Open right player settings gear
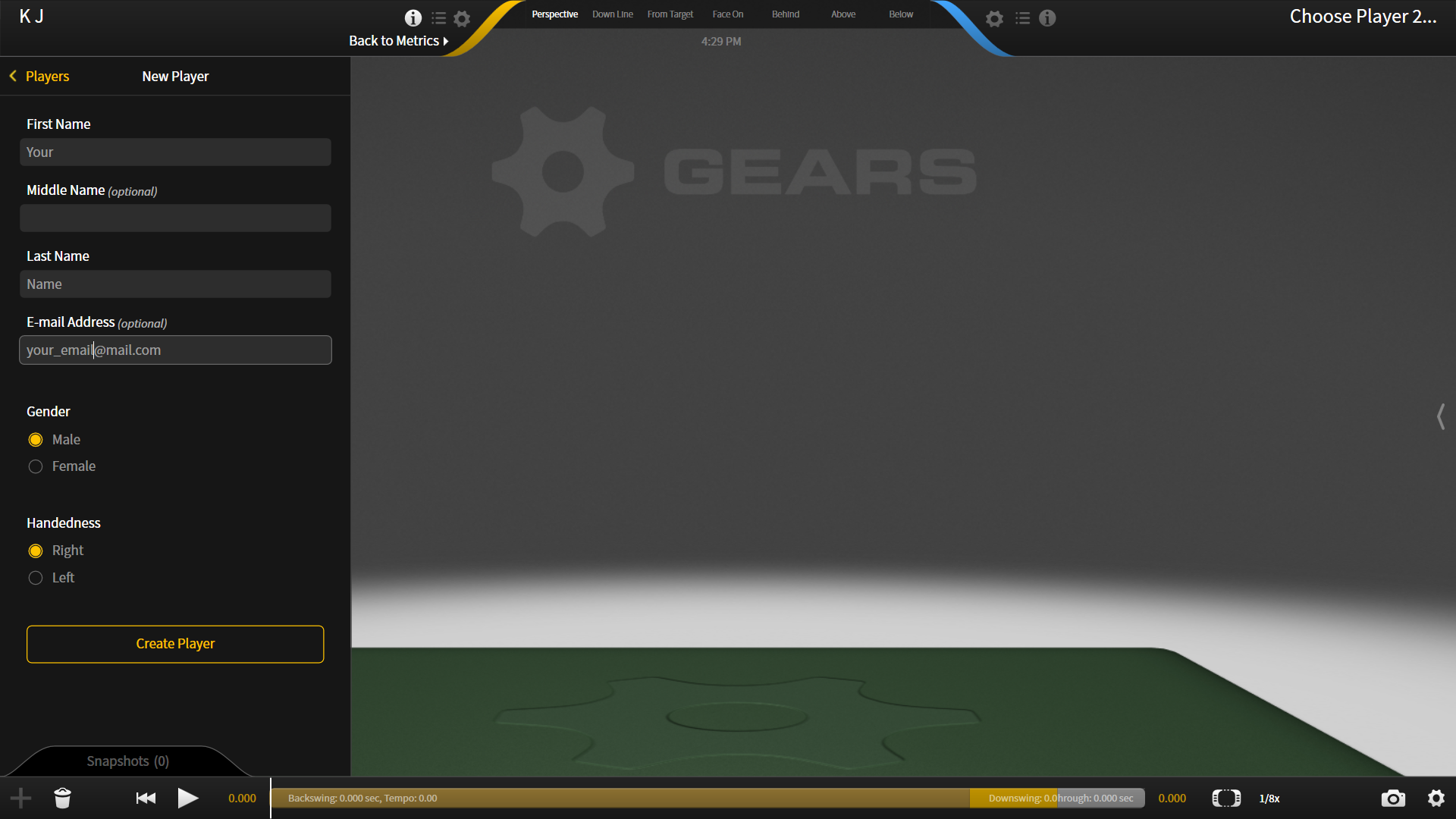 click(994, 18)
